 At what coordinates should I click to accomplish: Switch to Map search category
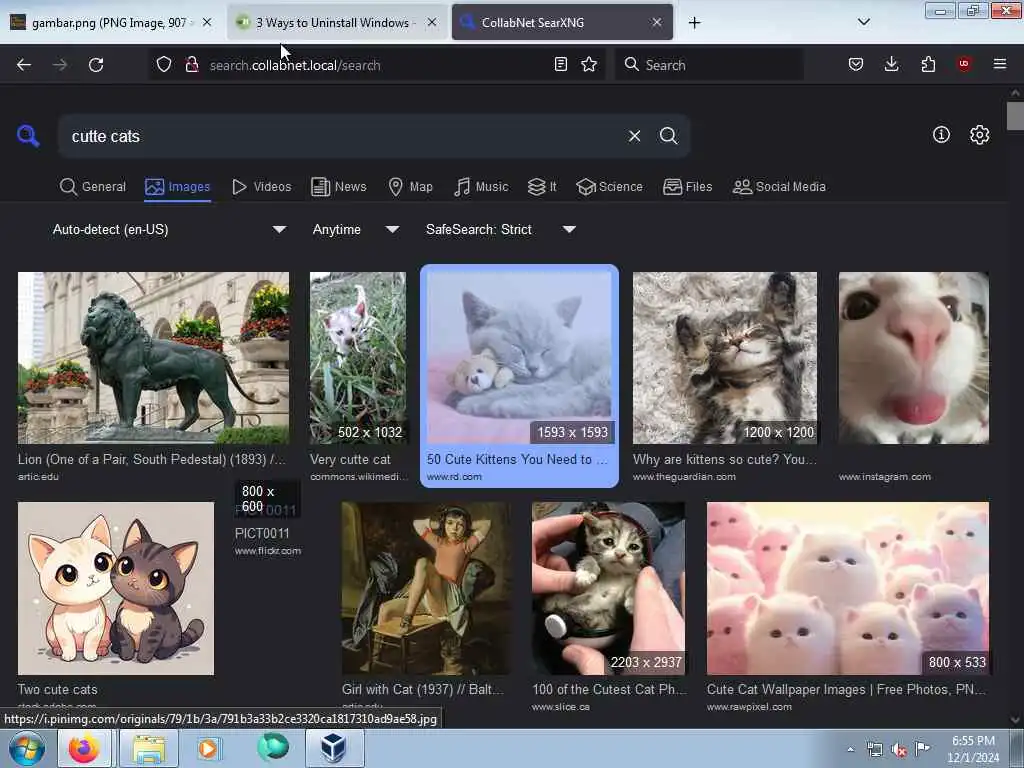point(410,187)
